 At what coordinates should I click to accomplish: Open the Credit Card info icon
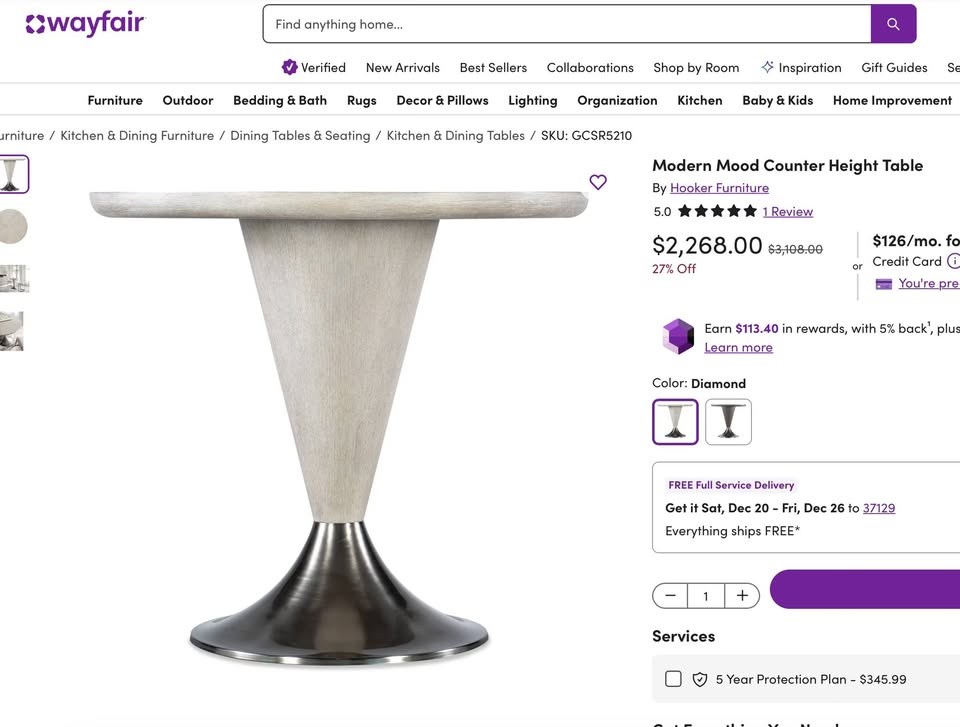click(x=953, y=261)
